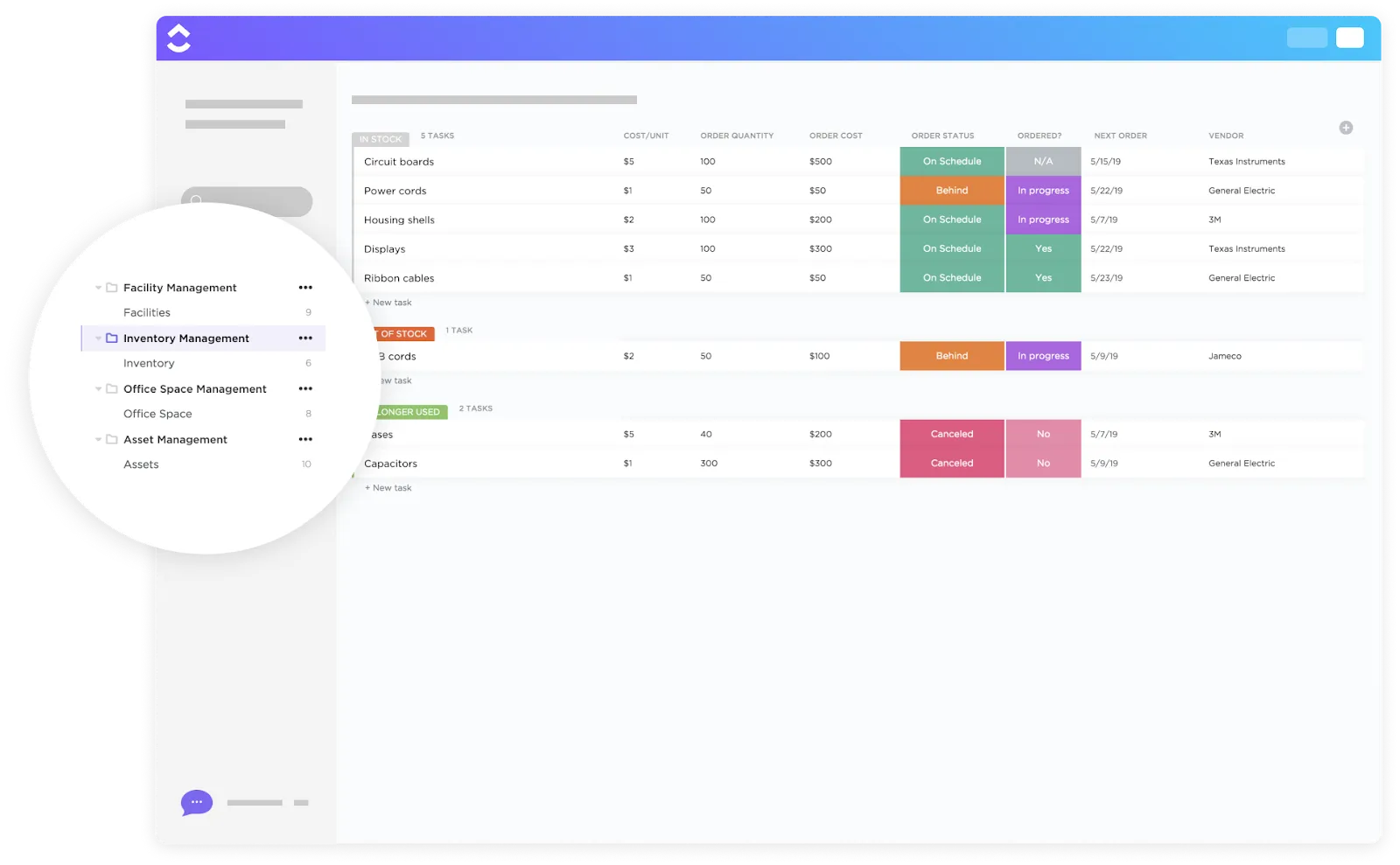Click the white header button
Screen dimensions: 1400x865
tap(1349, 38)
